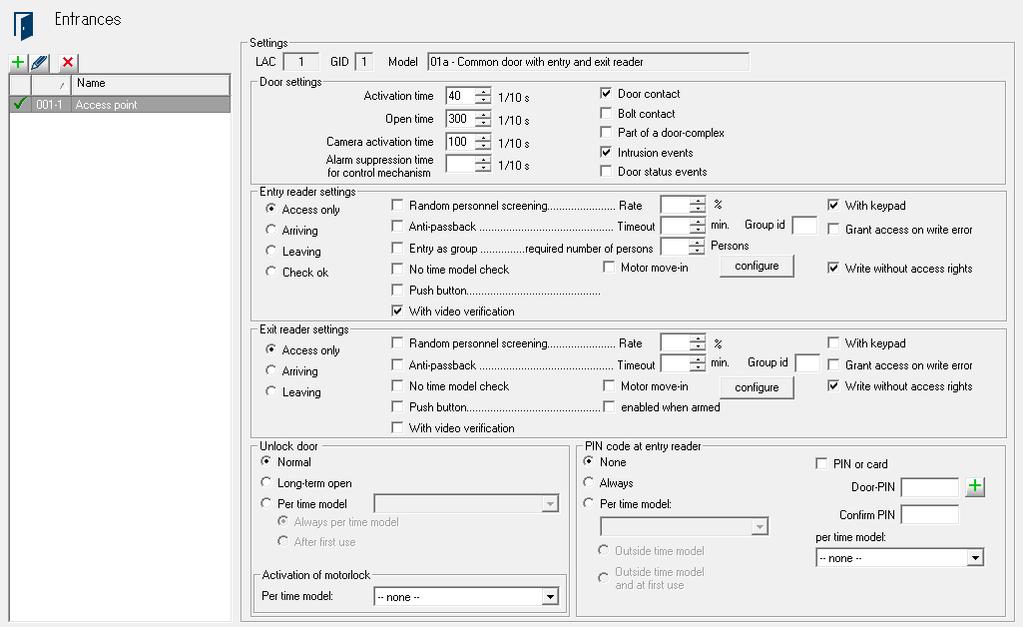Select Arriving in Entry reader settings
This screenshot has width=1023, height=627.
click(x=271, y=230)
